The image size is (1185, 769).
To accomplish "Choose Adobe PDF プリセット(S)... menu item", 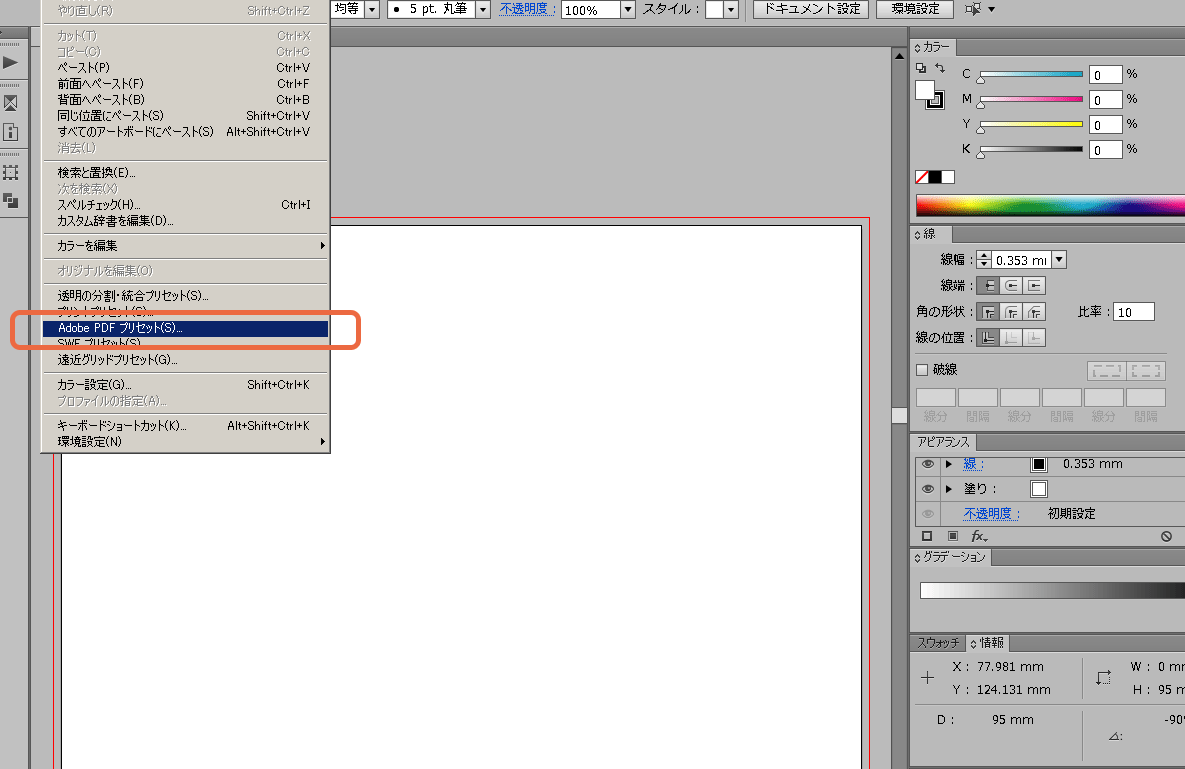I will coord(185,328).
